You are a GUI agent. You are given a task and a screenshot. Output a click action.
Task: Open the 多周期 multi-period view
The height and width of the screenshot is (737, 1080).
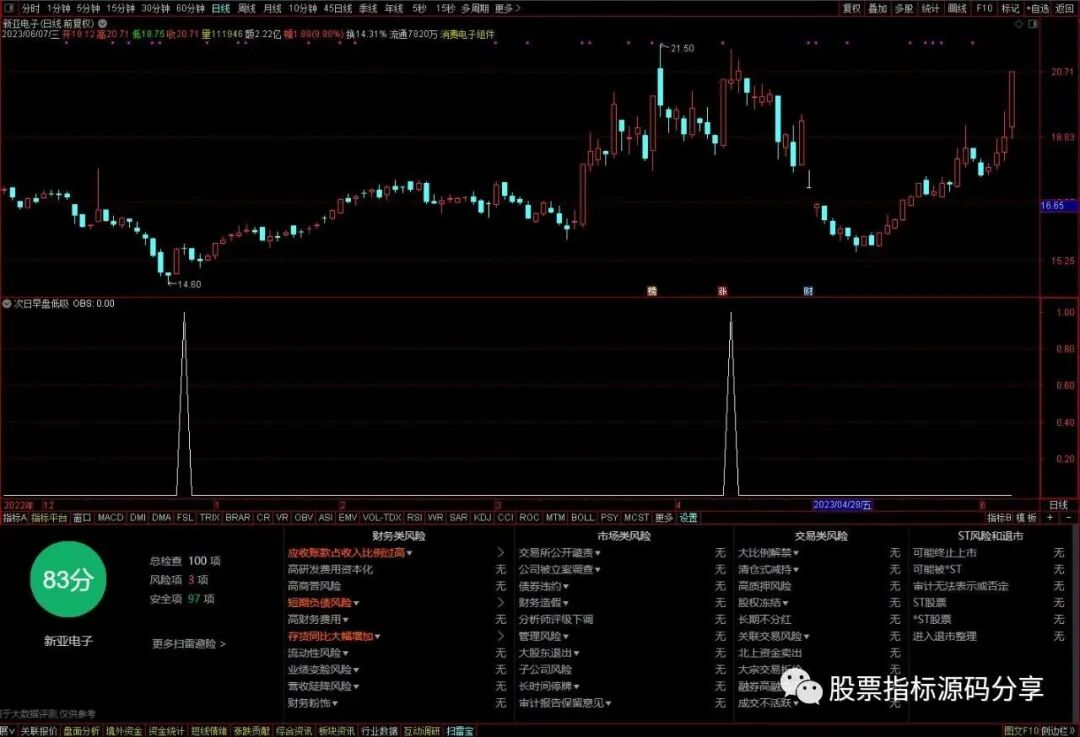[x=475, y=8]
